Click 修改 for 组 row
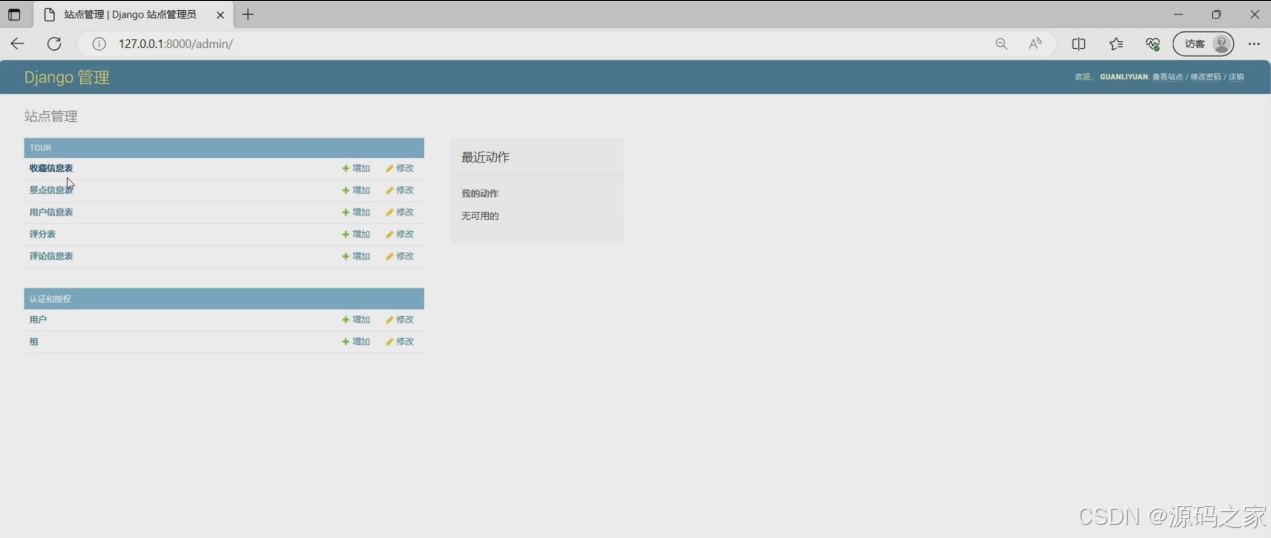 400,342
